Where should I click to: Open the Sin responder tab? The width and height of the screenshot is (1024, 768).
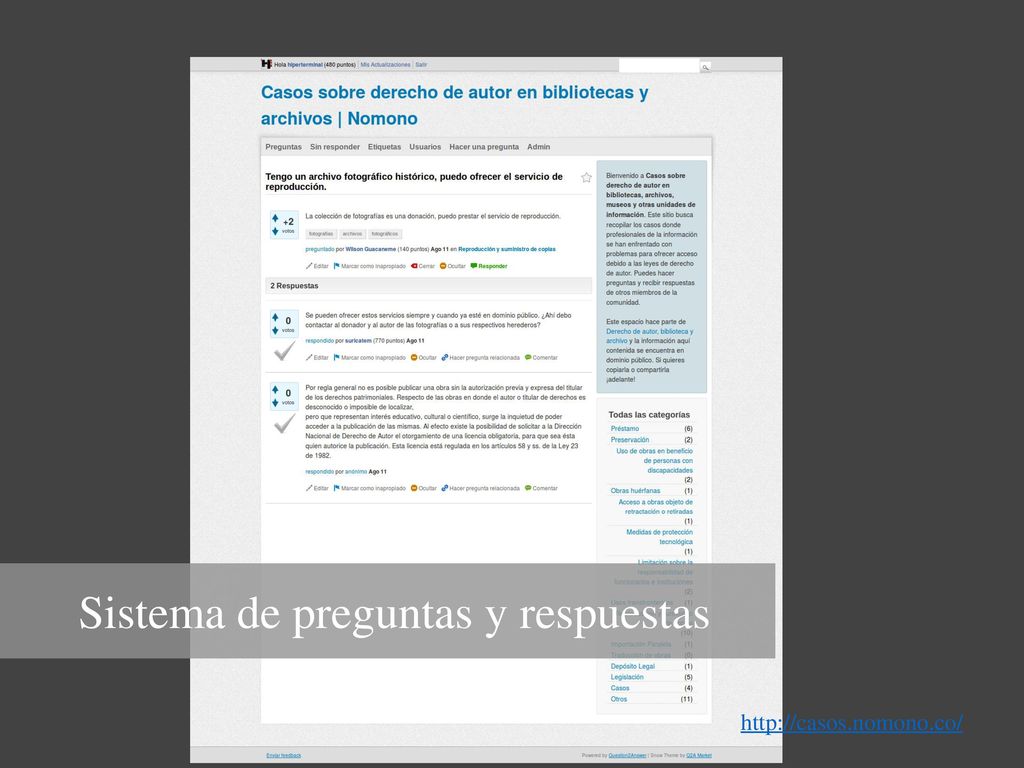coord(334,147)
